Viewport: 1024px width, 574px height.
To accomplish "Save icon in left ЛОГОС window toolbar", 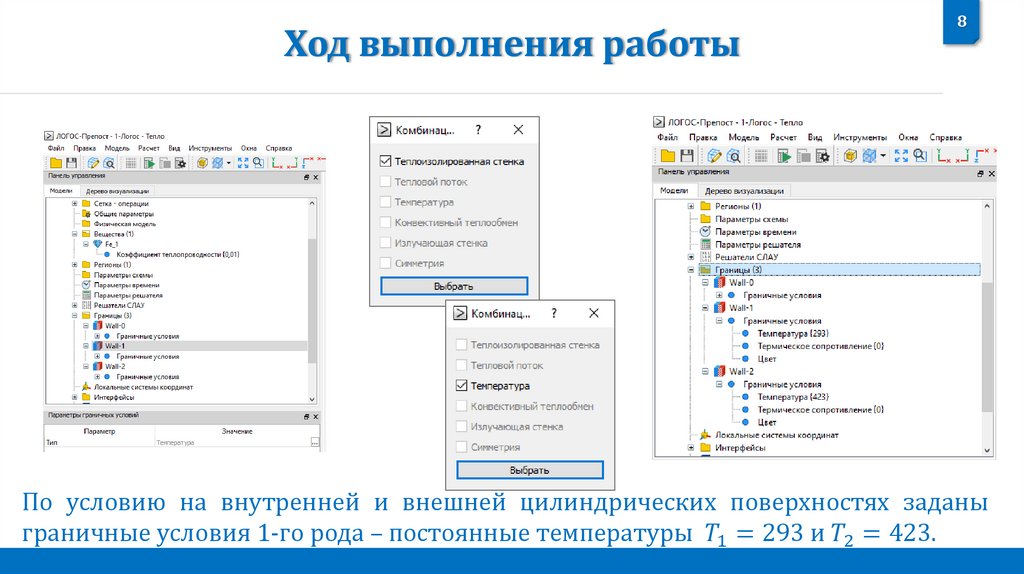I will tap(71, 163).
